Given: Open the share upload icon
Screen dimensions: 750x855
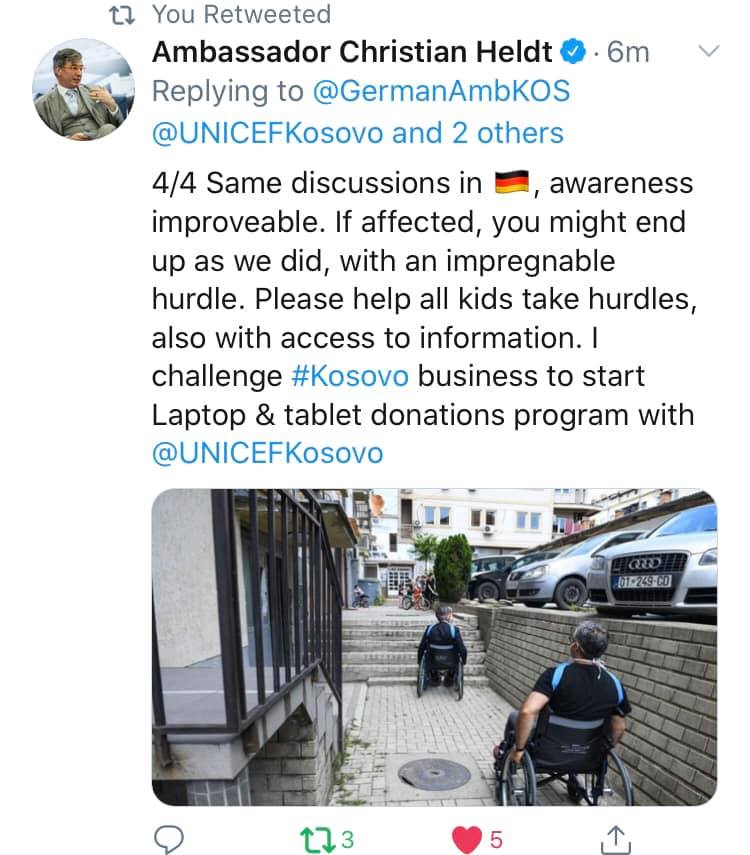Looking at the screenshot, I should point(616,839).
